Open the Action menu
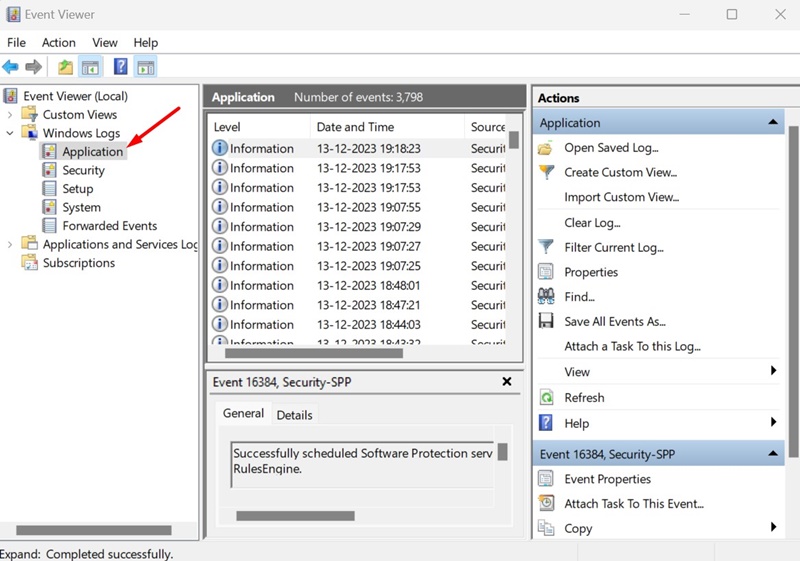This screenshot has height=561, width=800. pyautogui.click(x=59, y=43)
